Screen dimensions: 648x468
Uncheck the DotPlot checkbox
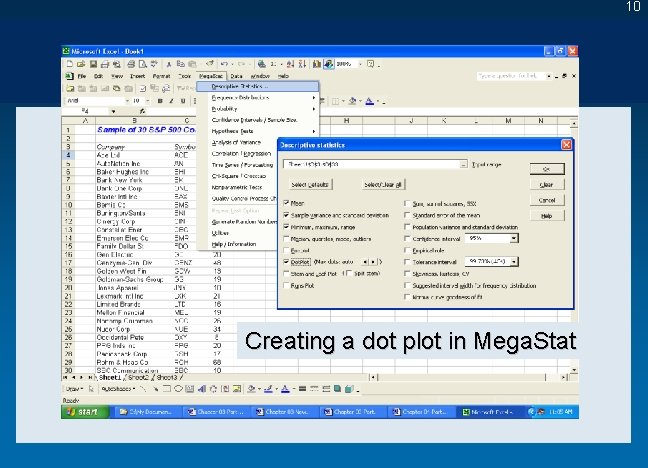(x=286, y=262)
